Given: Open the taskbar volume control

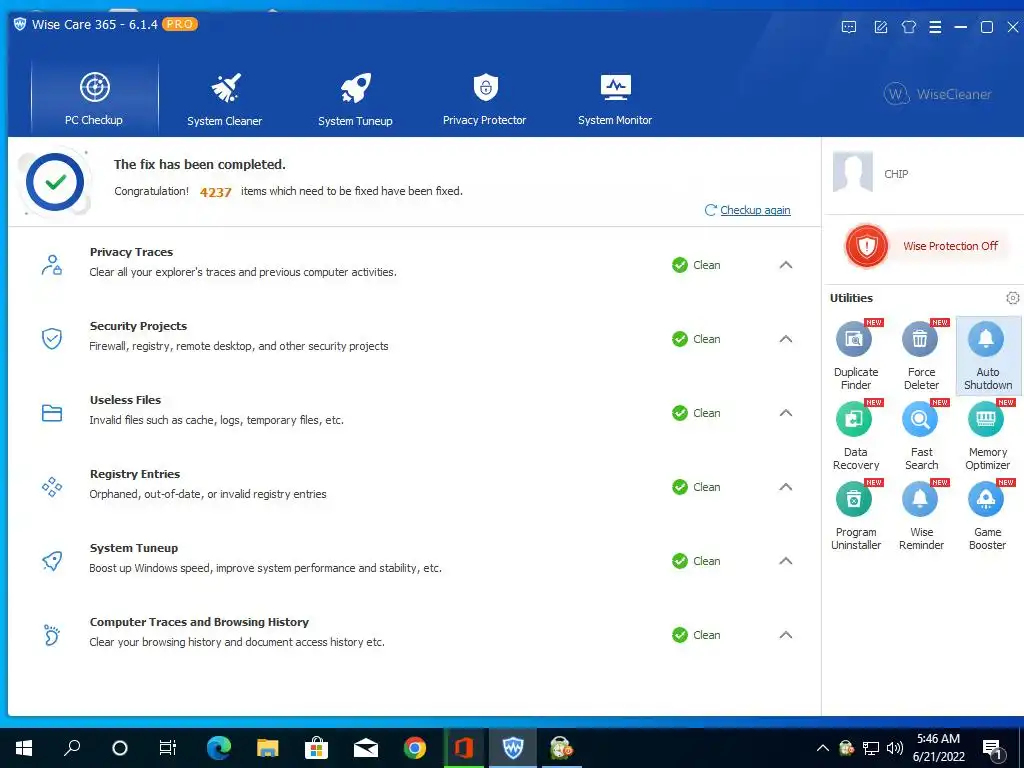Looking at the screenshot, I should pos(895,748).
